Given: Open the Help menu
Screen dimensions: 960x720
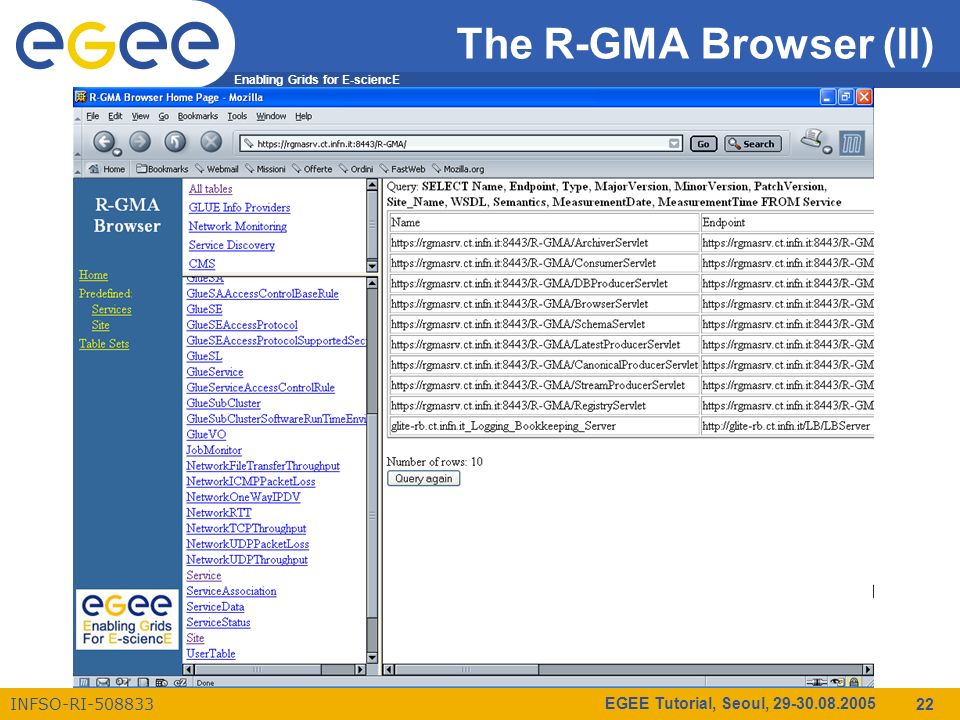Looking at the screenshot, I should tap(303, 116).
